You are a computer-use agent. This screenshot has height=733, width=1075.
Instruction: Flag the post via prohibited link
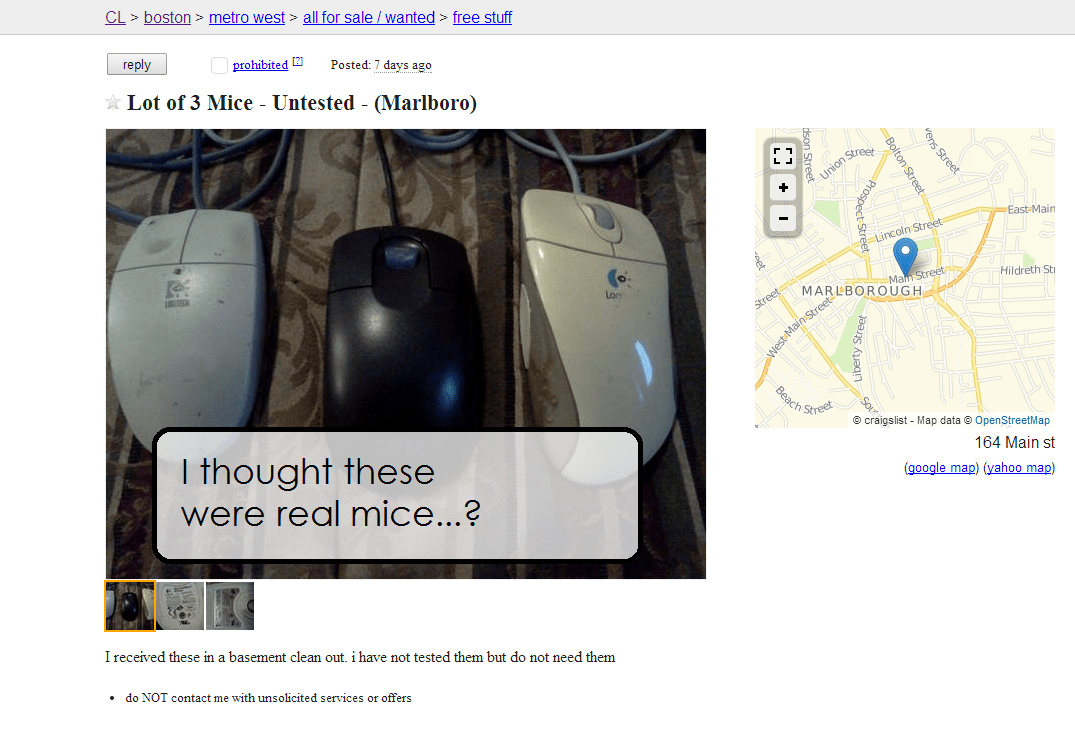coord(261,65)
